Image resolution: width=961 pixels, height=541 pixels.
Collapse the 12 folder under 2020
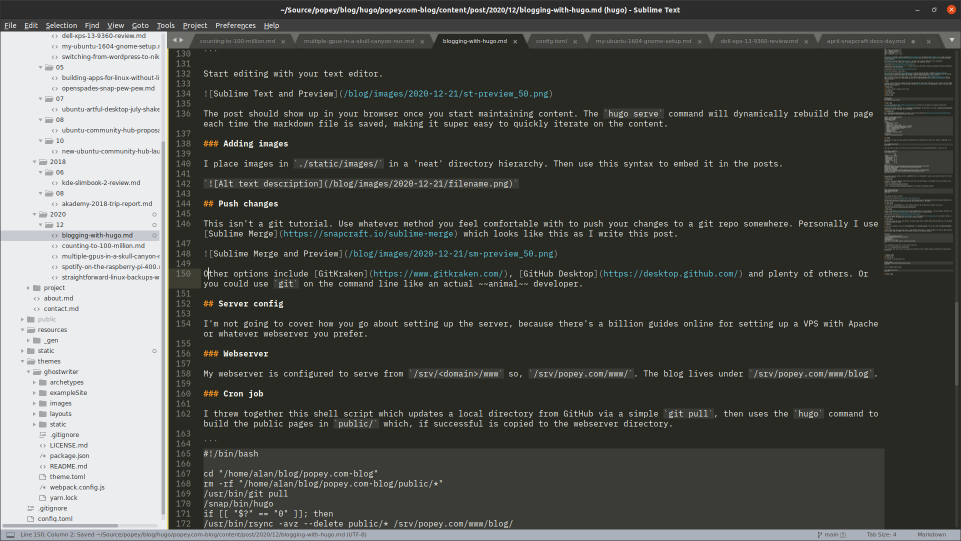click(41, 225)
